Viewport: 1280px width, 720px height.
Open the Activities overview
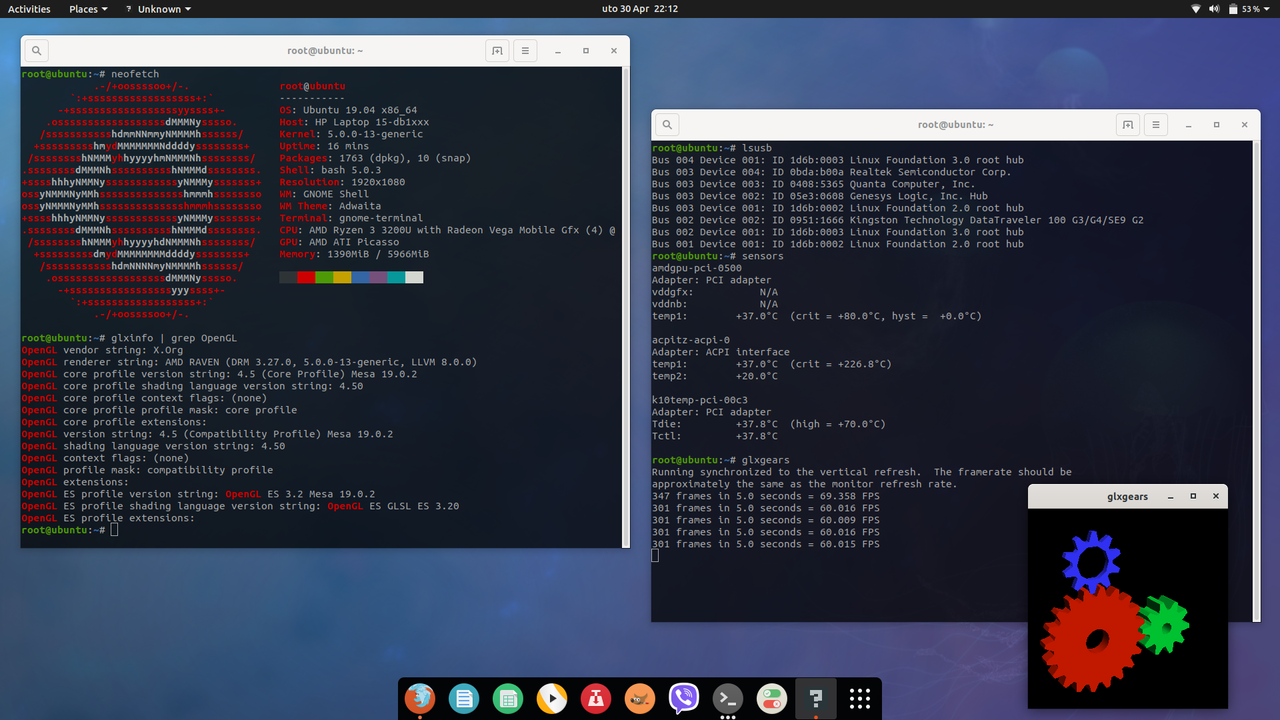29,9
